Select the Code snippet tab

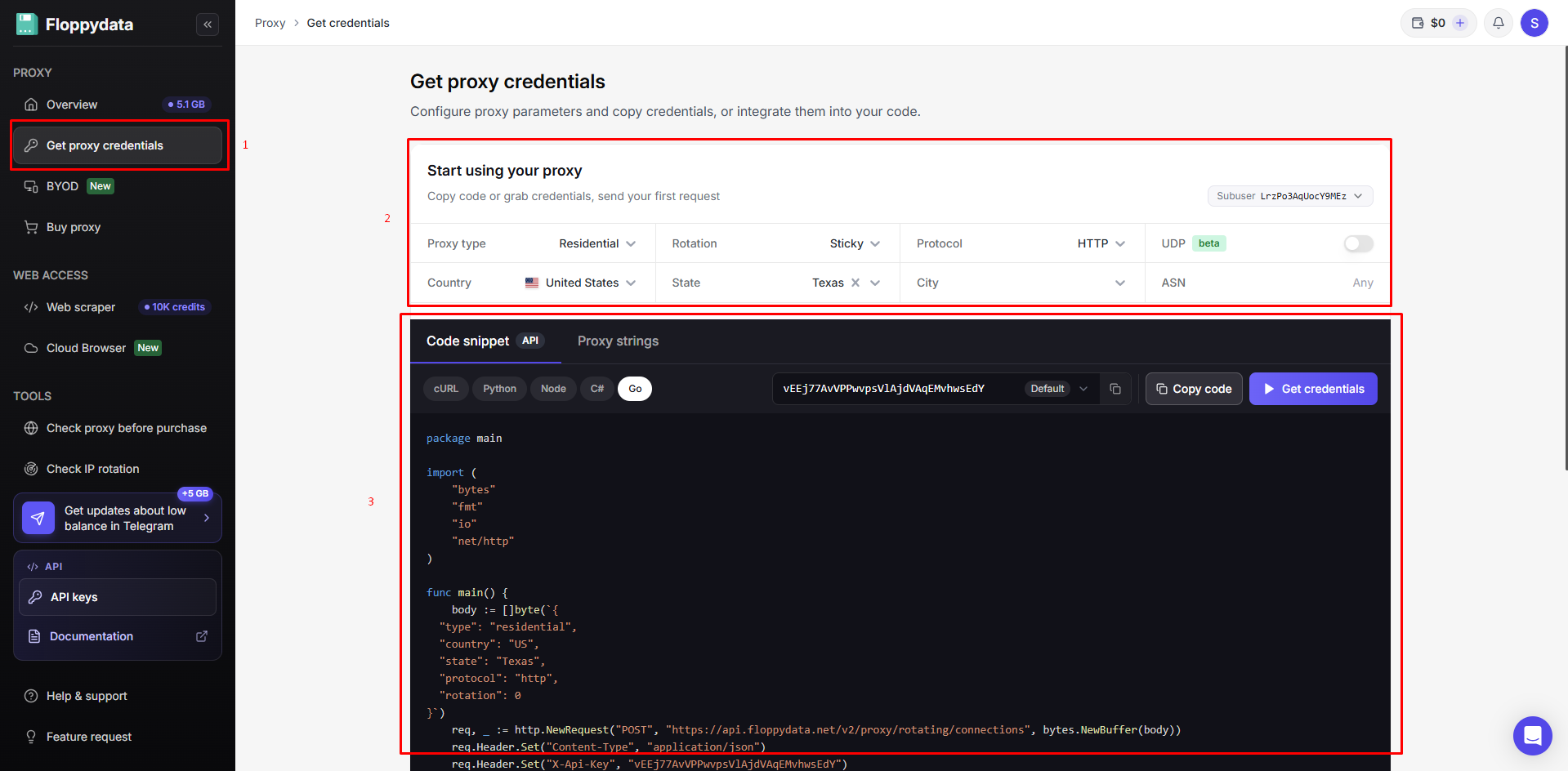pyautogui.click(x=485, y=341)
